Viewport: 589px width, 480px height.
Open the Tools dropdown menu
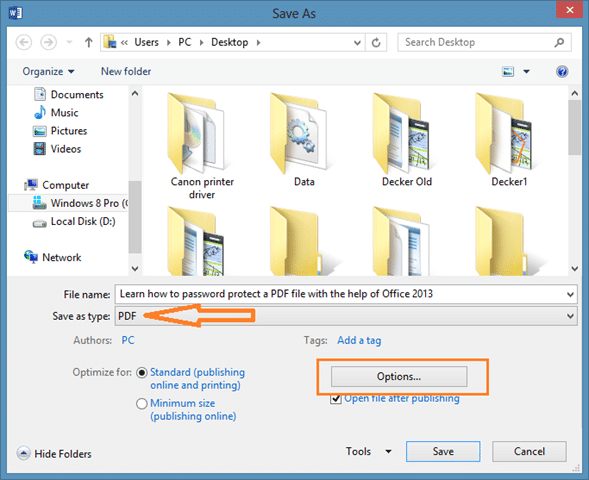coord(368,451)
